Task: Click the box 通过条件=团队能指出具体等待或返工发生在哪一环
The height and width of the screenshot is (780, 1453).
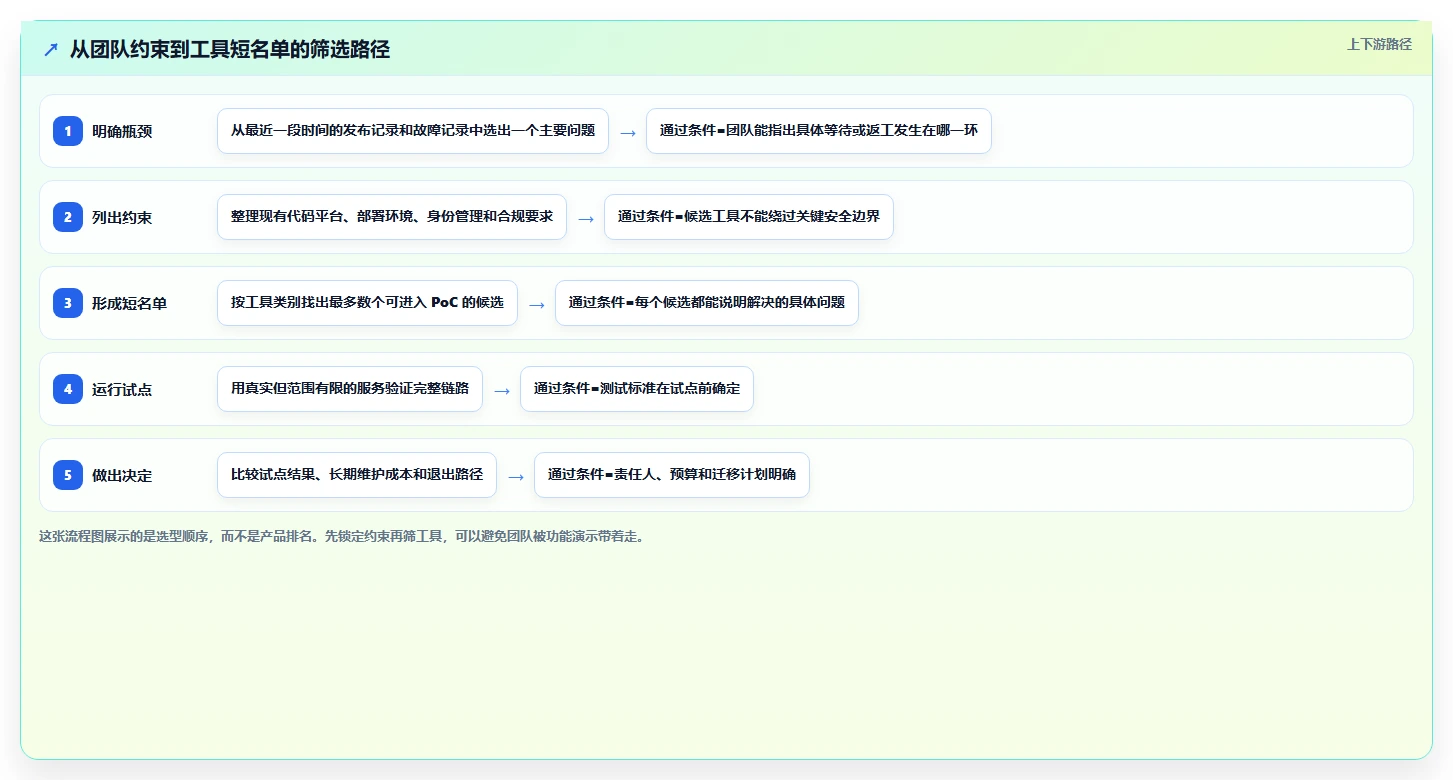Action: (x=819, y=131)
